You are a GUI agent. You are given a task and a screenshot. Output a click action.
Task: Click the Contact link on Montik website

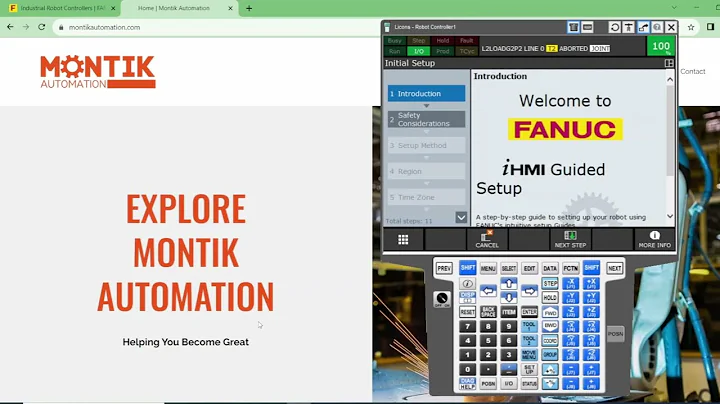point(692,72)
